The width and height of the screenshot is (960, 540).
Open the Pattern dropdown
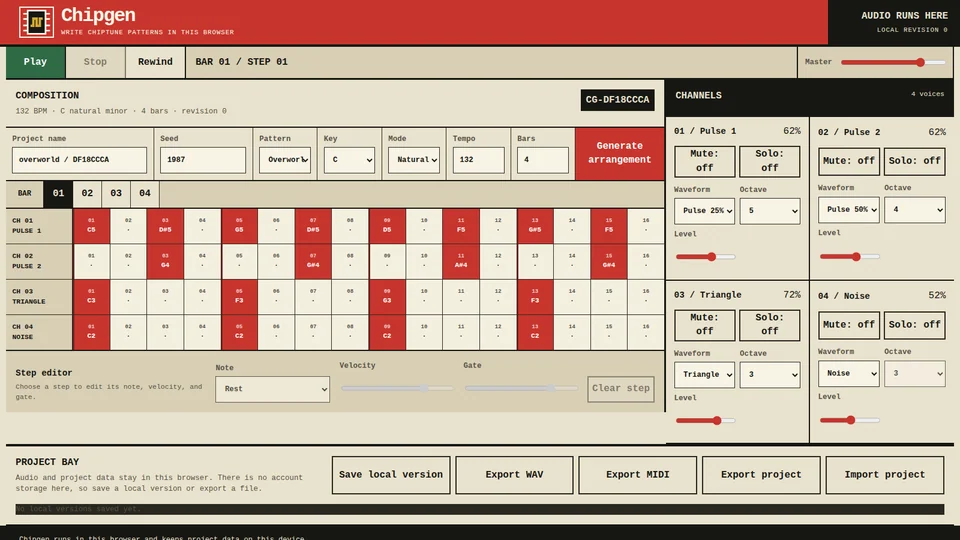(x=285, y=160)
